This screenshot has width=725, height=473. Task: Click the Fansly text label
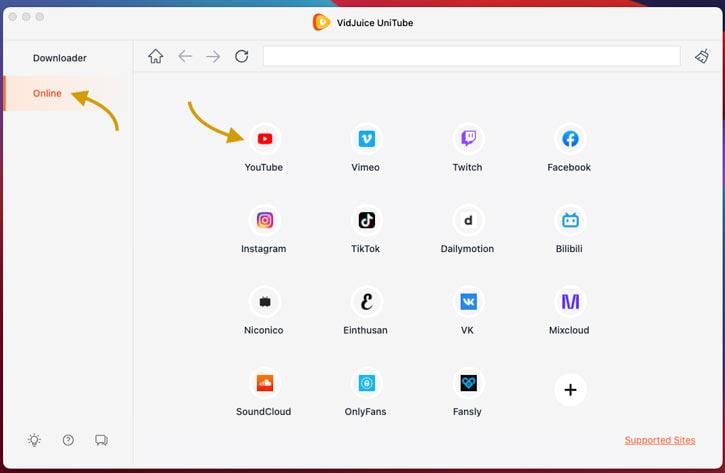pos(467,412)
